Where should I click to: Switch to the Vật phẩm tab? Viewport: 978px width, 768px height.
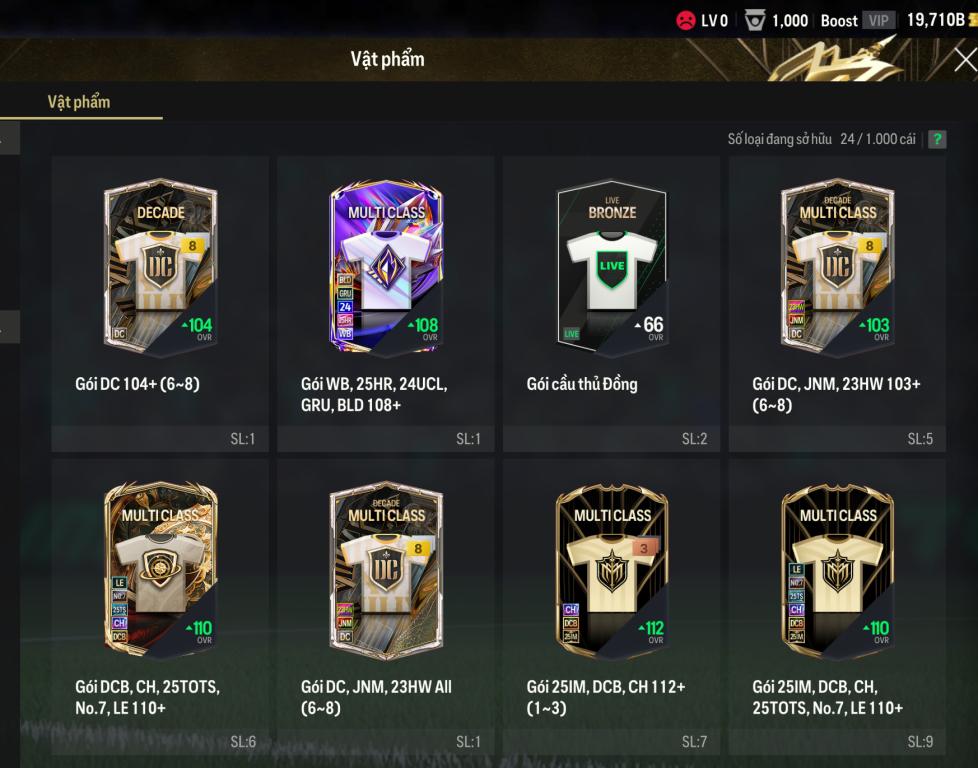[79, 102]
